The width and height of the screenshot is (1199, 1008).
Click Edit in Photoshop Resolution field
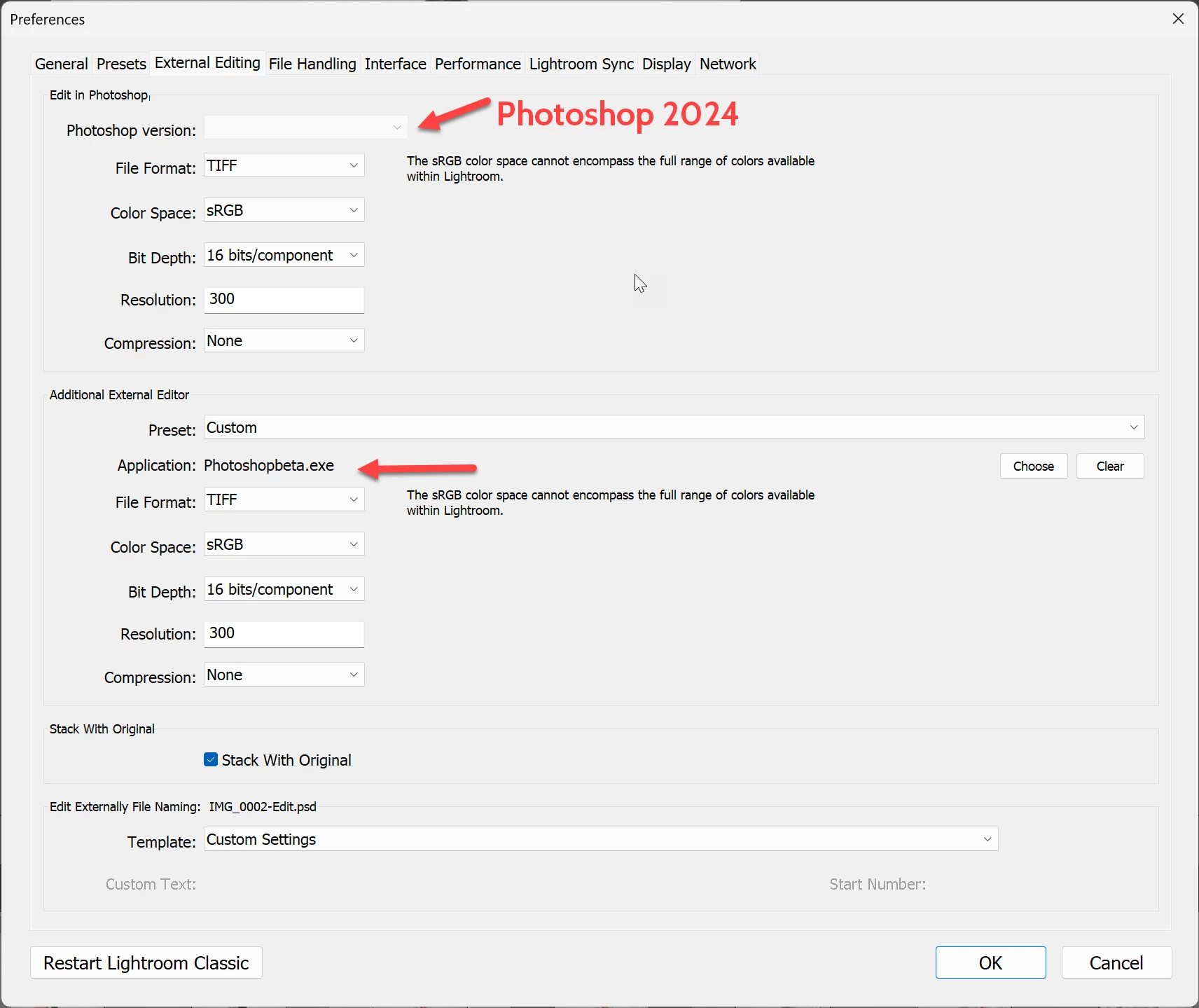pyautogui.click(x=284, y=300)
